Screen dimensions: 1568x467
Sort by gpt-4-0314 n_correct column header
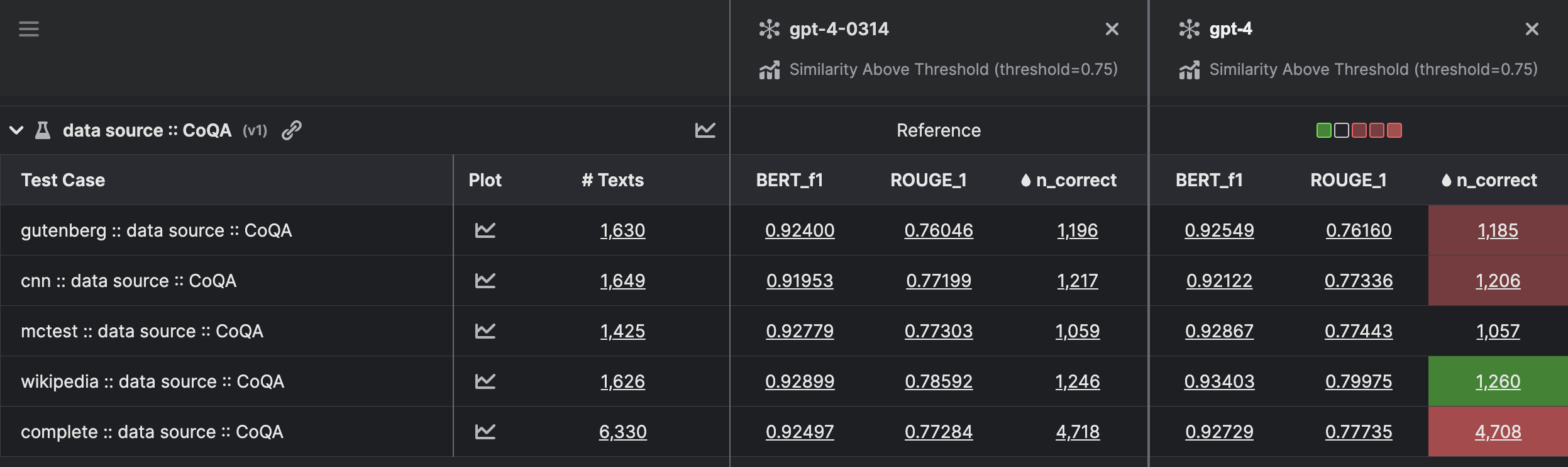(x=1076, y=180)
